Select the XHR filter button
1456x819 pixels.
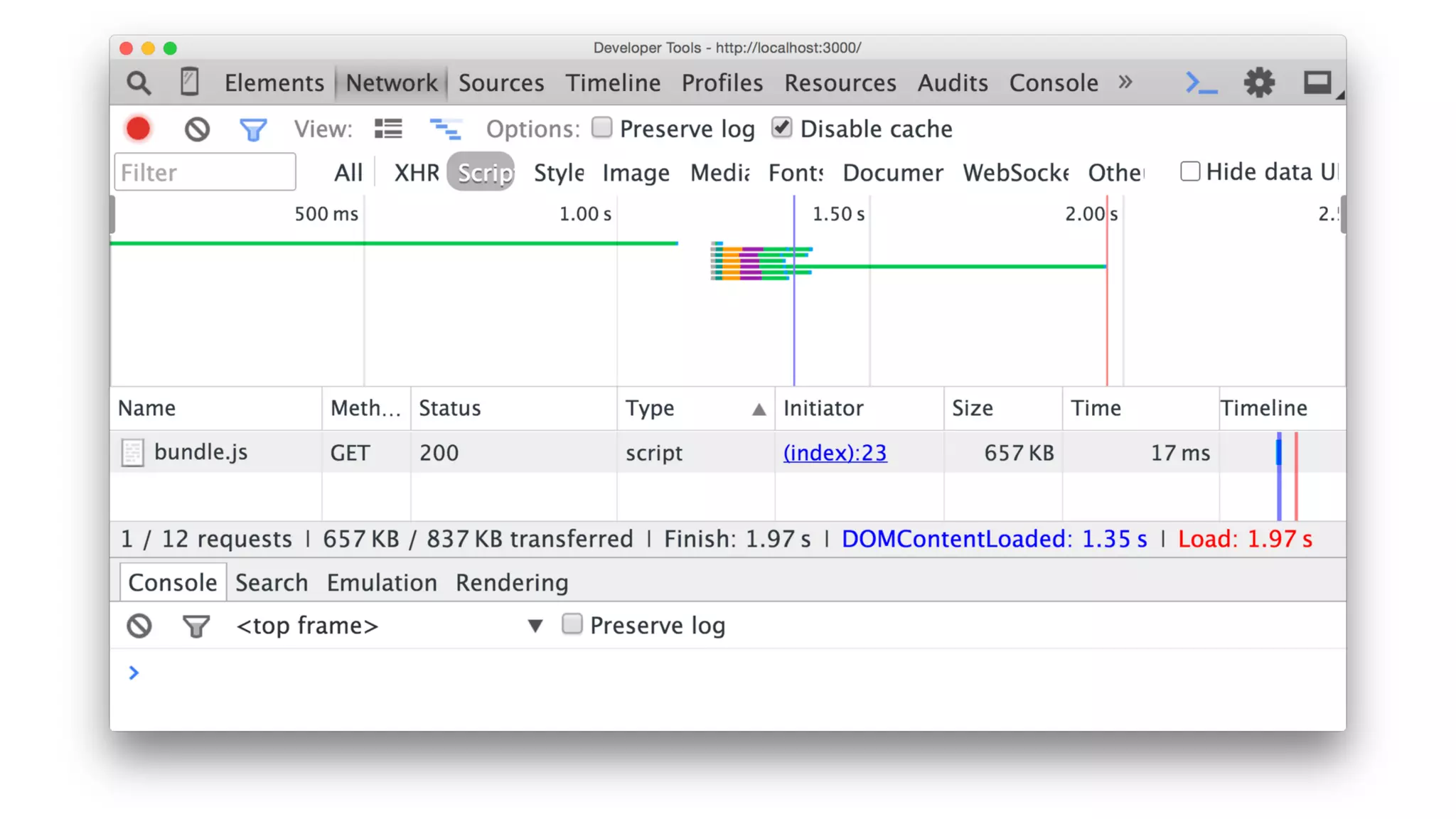pos(417,173)
